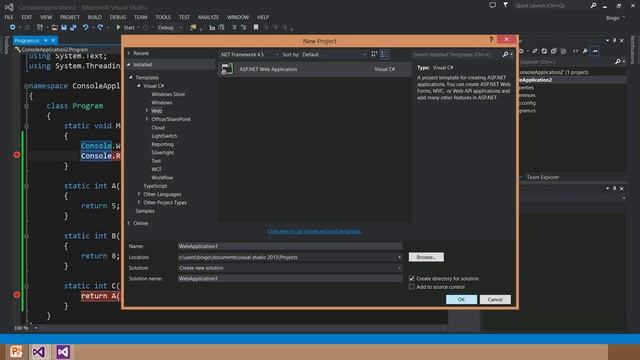Expand the Office/SharePoint node

tap(147, 119)
